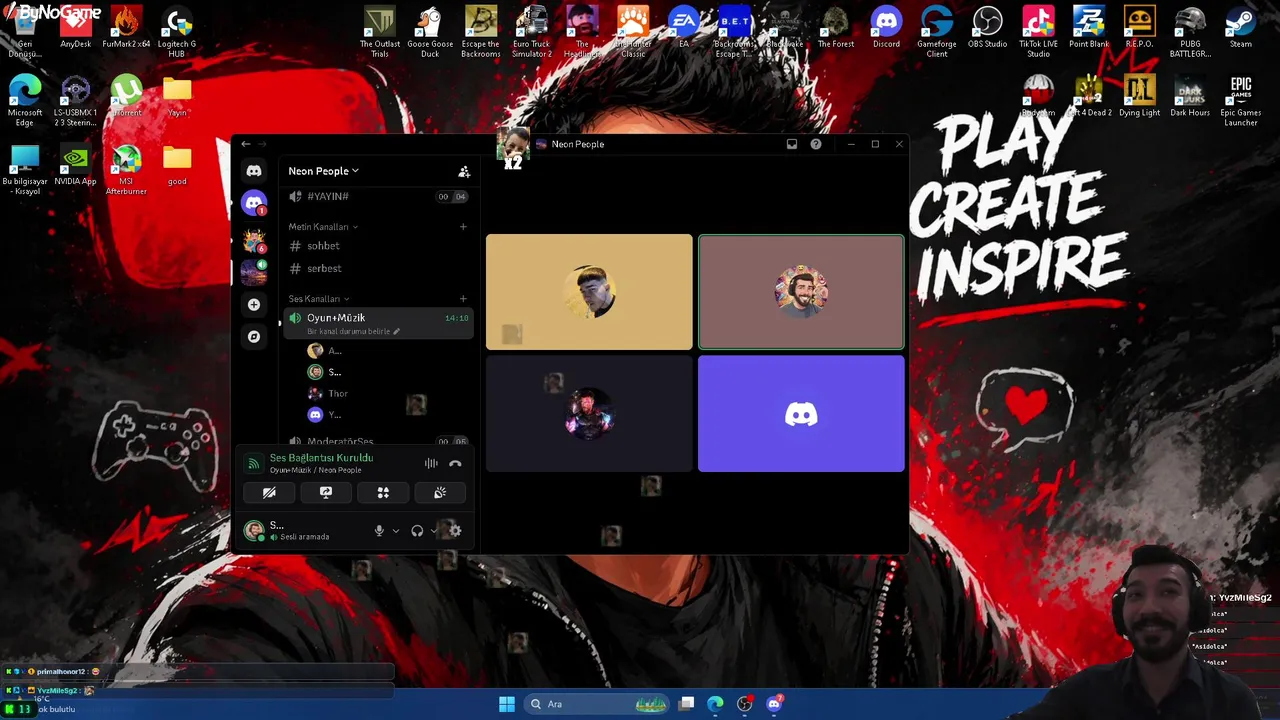Open Left 4 Dead 2 desktop shortcut
Image resolution: width=1280 pixels, height=720 pixels.
click(1088, 96)
